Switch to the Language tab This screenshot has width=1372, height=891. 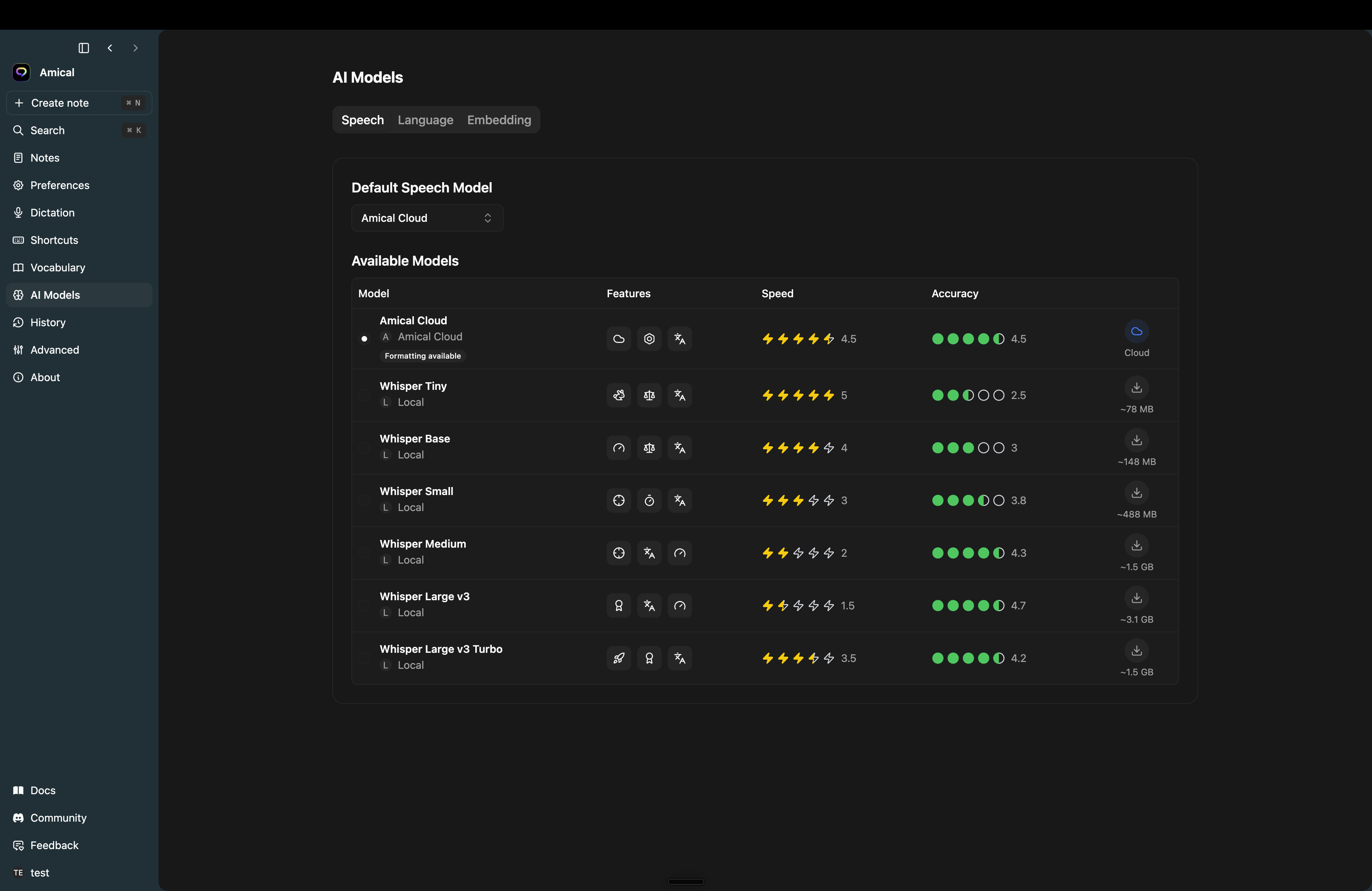click(x=425, y=120)
